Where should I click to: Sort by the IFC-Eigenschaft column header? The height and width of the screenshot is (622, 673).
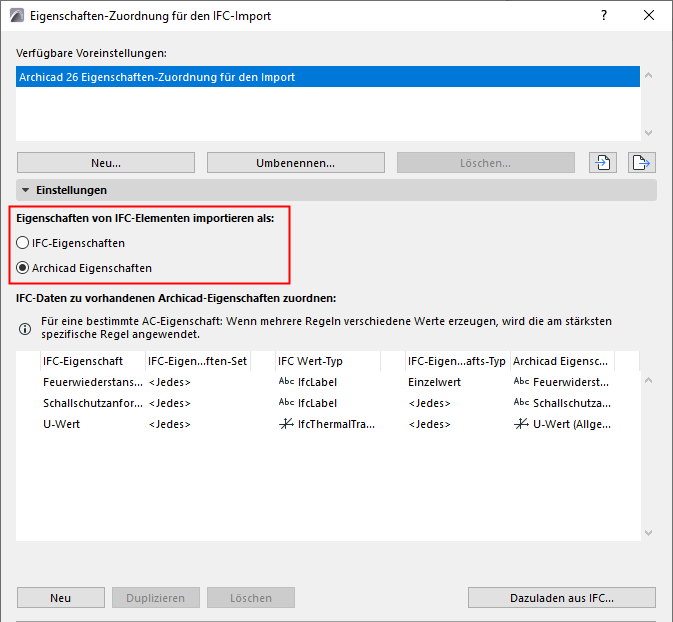[93, 361]
